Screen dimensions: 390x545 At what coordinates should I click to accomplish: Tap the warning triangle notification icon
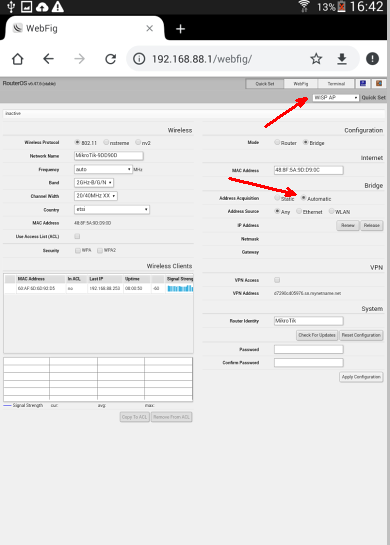pos(58,7)
